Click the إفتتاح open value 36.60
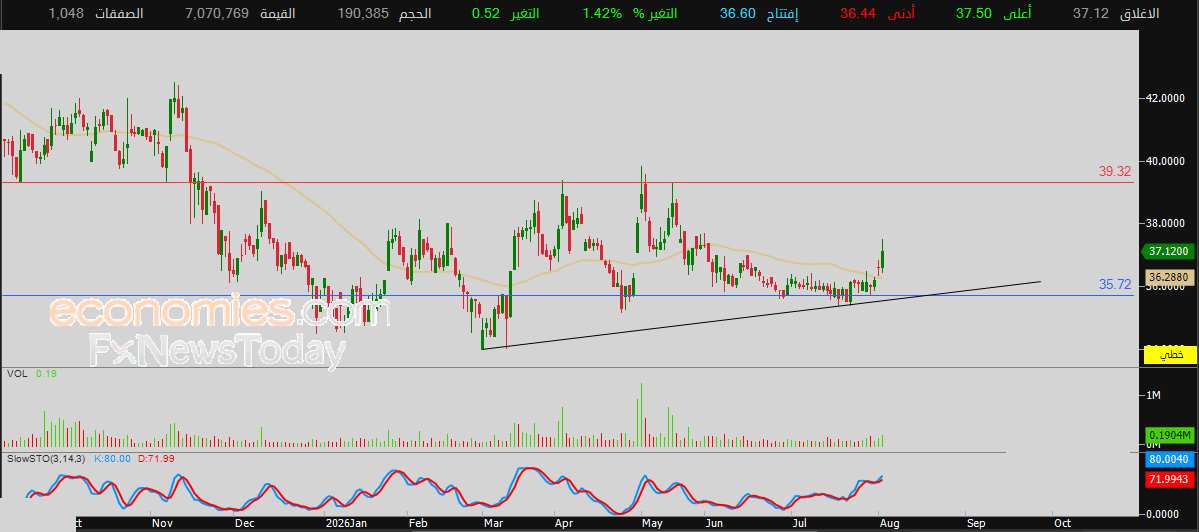 tap(738, 13)
